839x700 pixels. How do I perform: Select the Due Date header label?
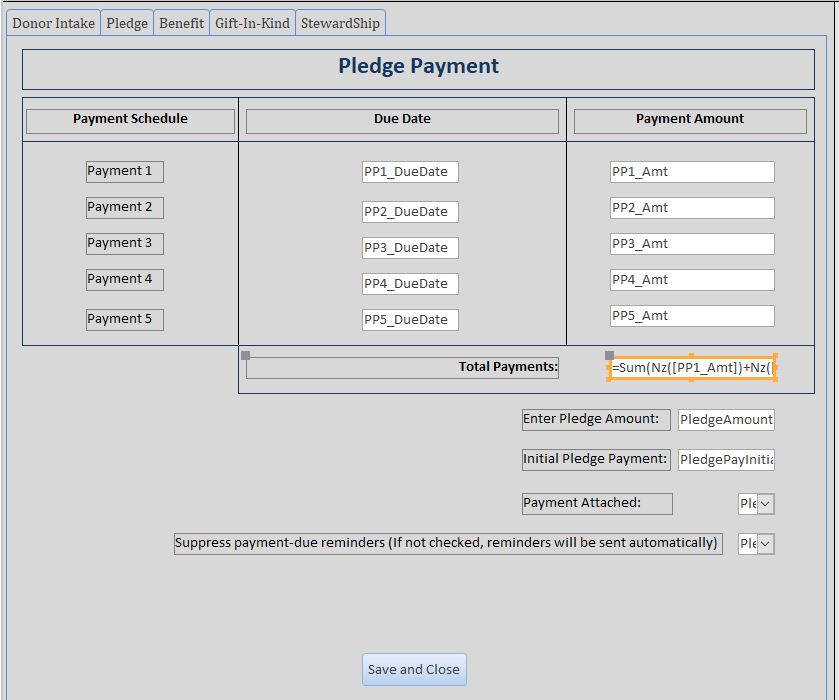coord(402,121)
